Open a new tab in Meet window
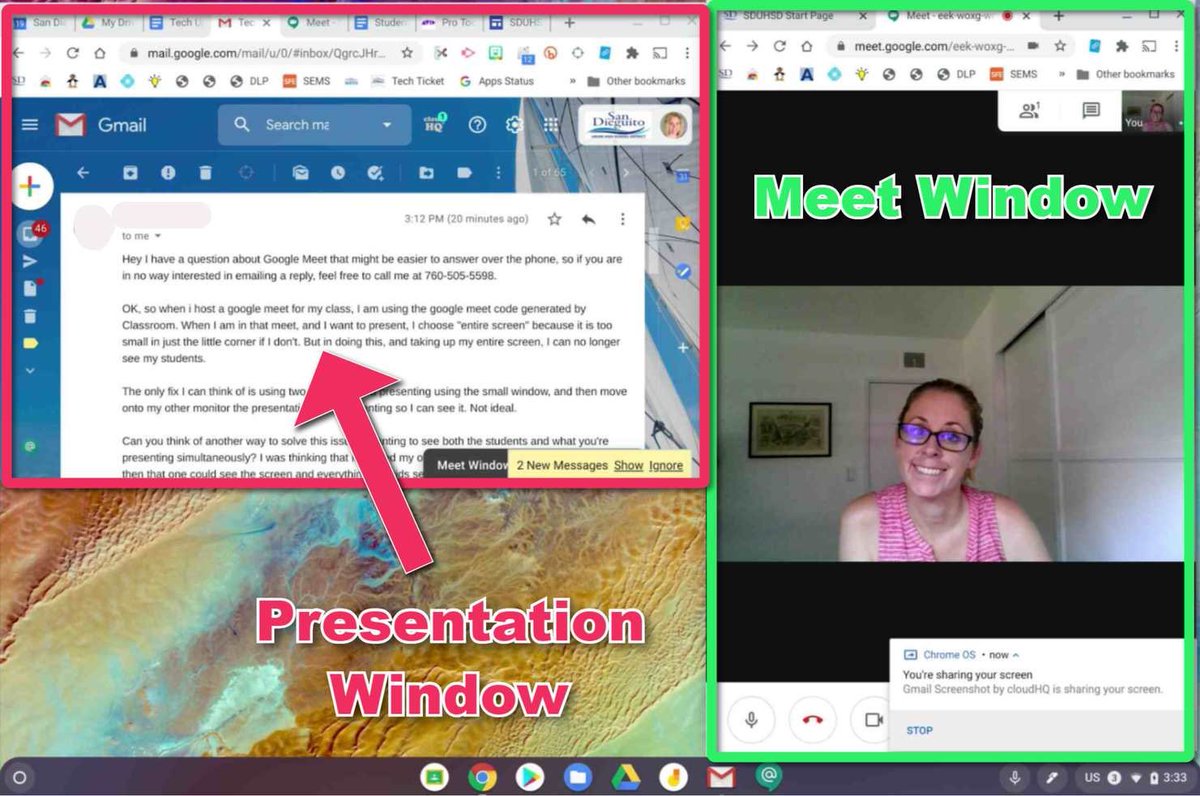The width and height of the screenshot is (1200, 796). (1058, 16)
